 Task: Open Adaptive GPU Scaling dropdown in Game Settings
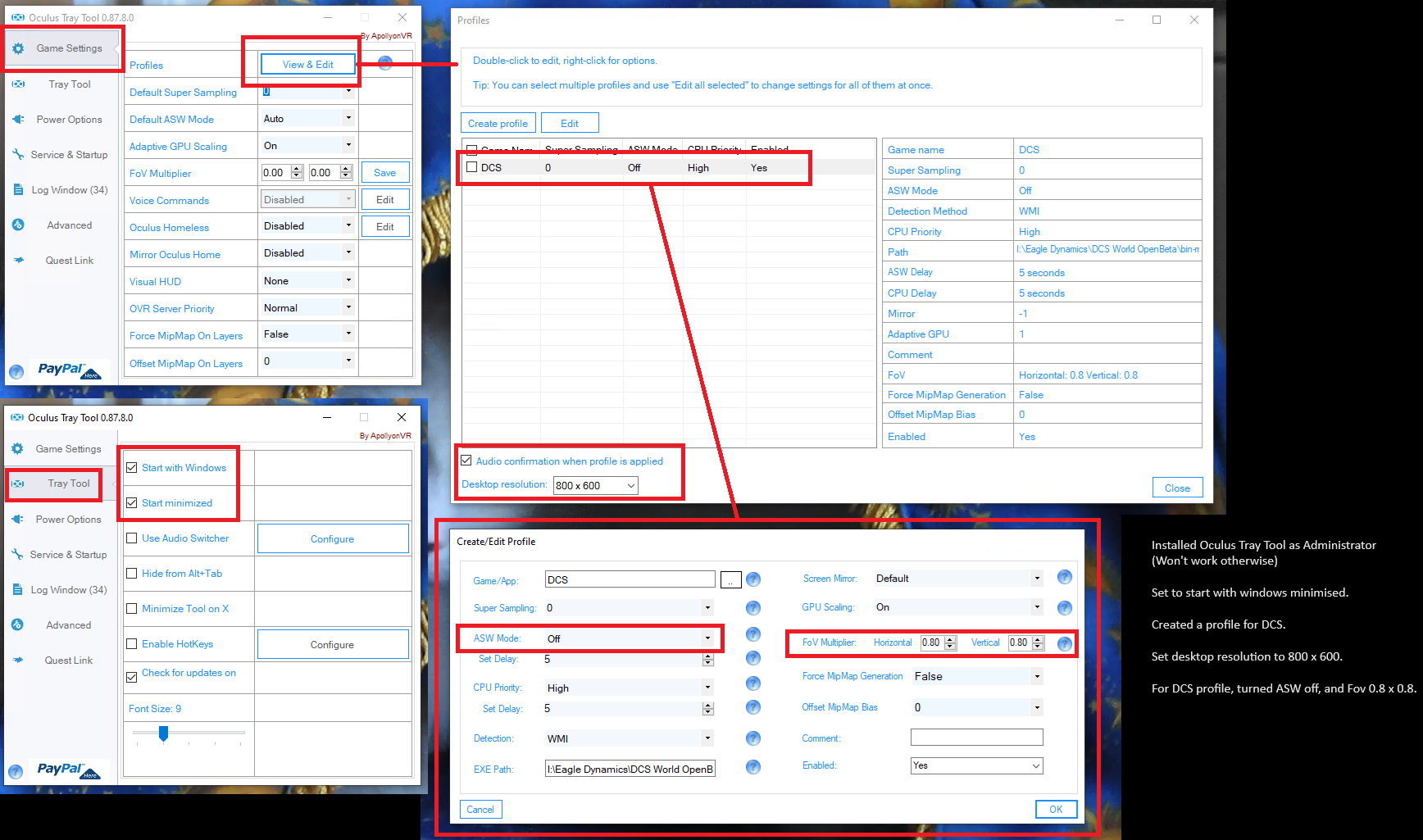click(307, 146)
